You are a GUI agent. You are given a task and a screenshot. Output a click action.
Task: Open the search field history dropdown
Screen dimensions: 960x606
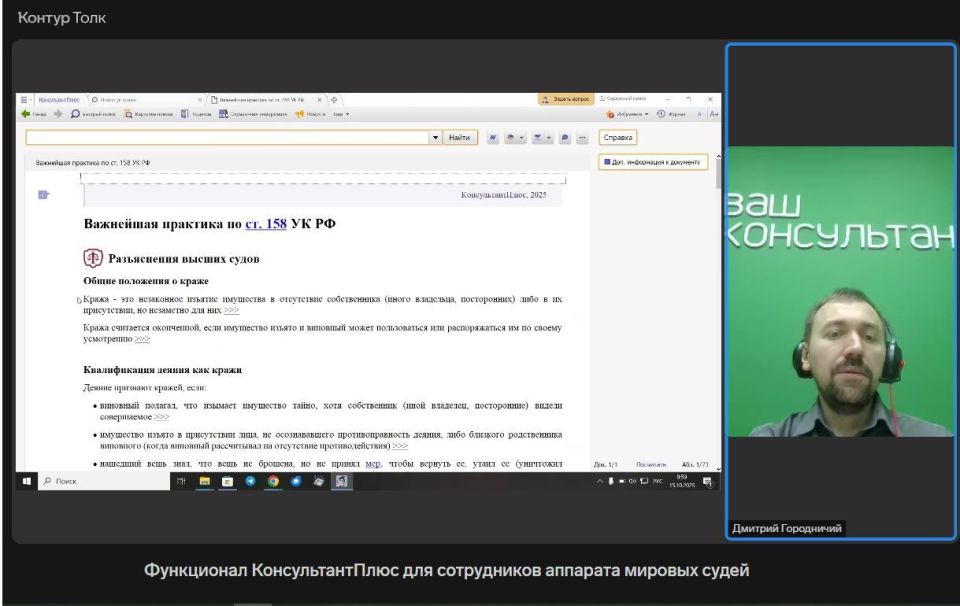tap(437, 137)
